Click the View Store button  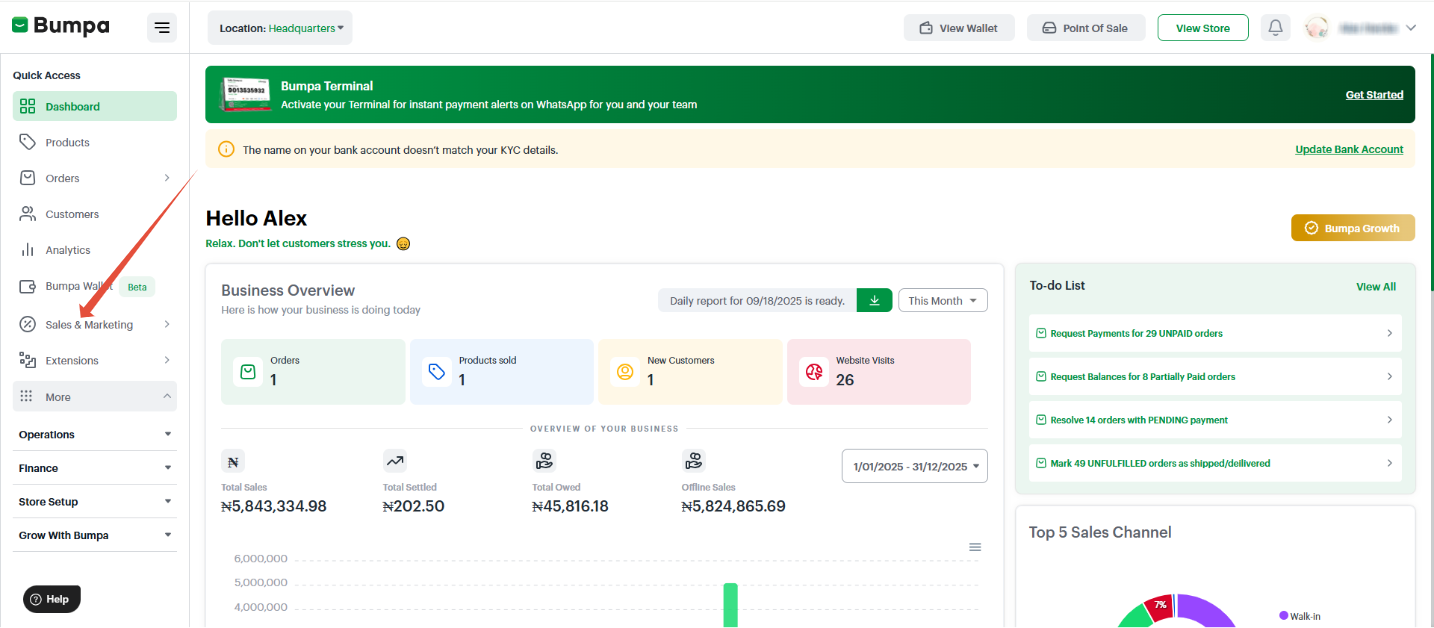click(1203, 28)
